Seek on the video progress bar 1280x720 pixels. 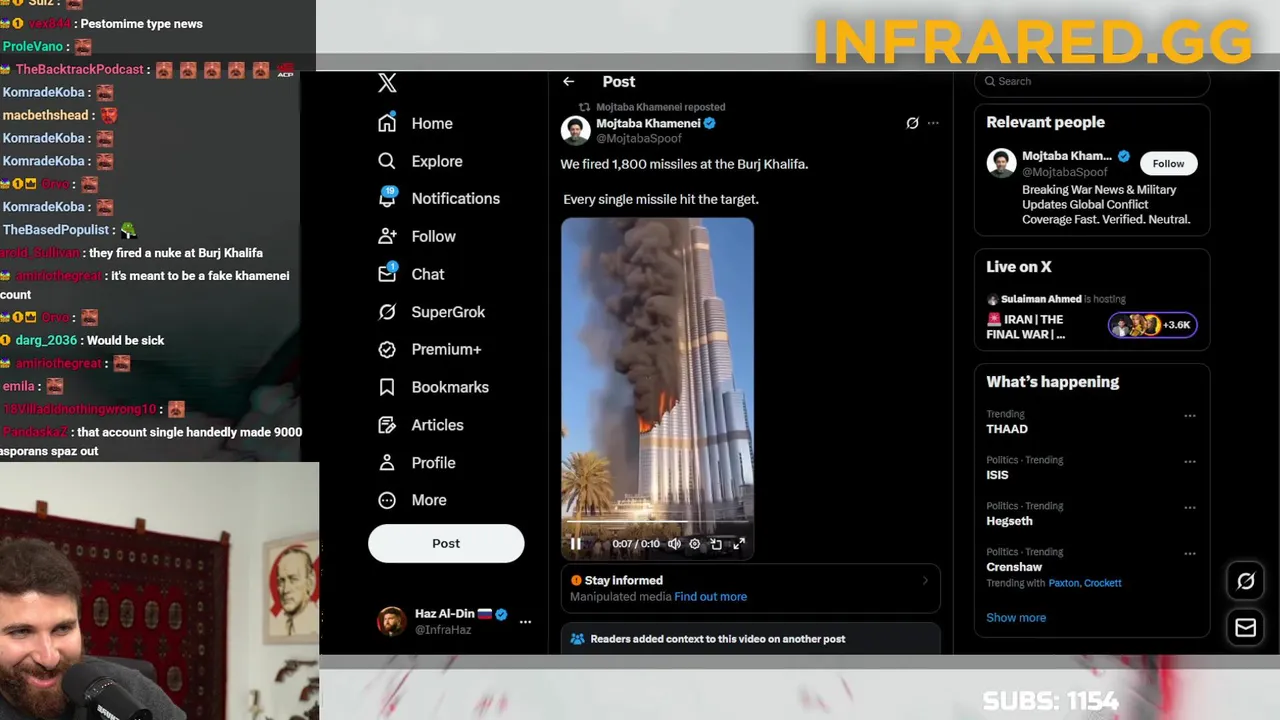[657, 521]
